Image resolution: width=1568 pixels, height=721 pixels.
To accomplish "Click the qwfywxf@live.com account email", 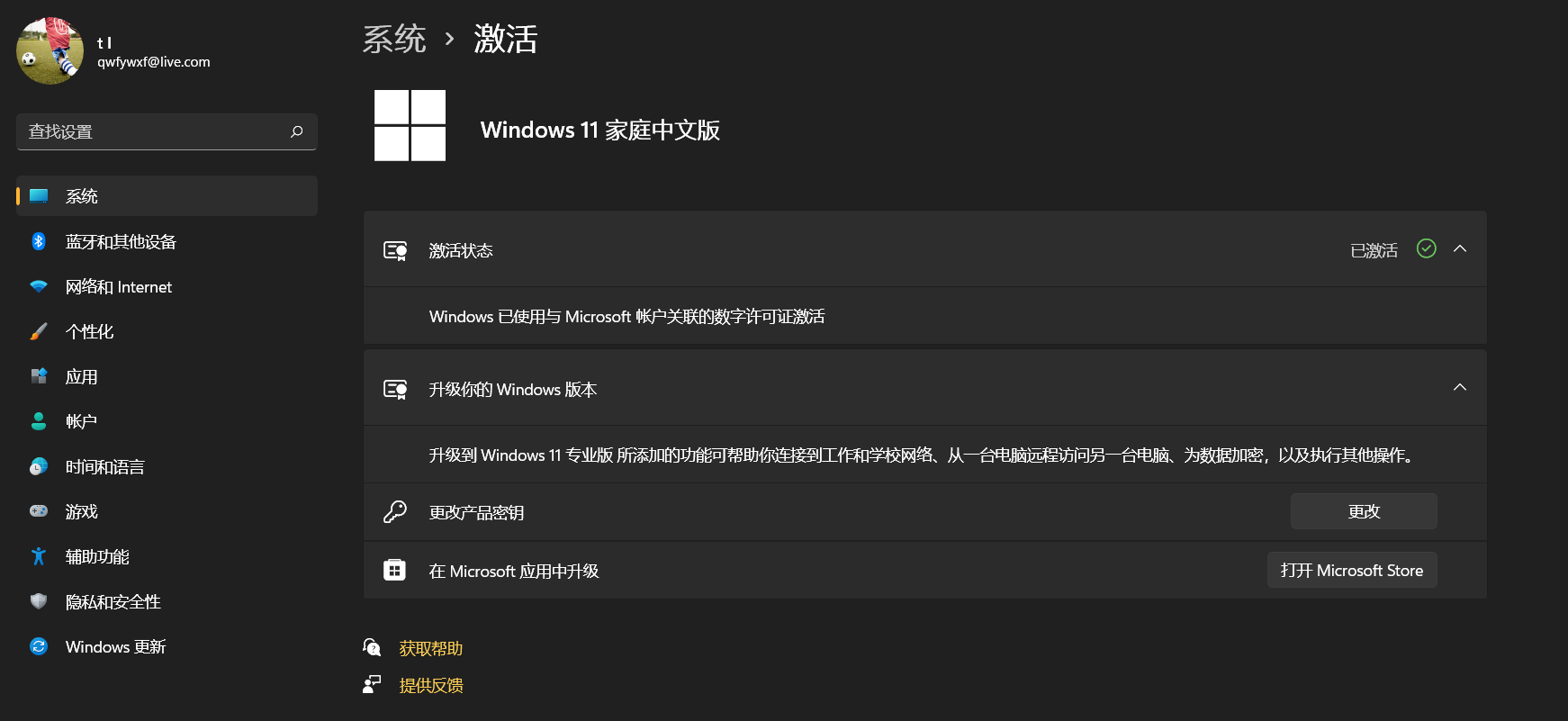I will click(x=154, y=62).
